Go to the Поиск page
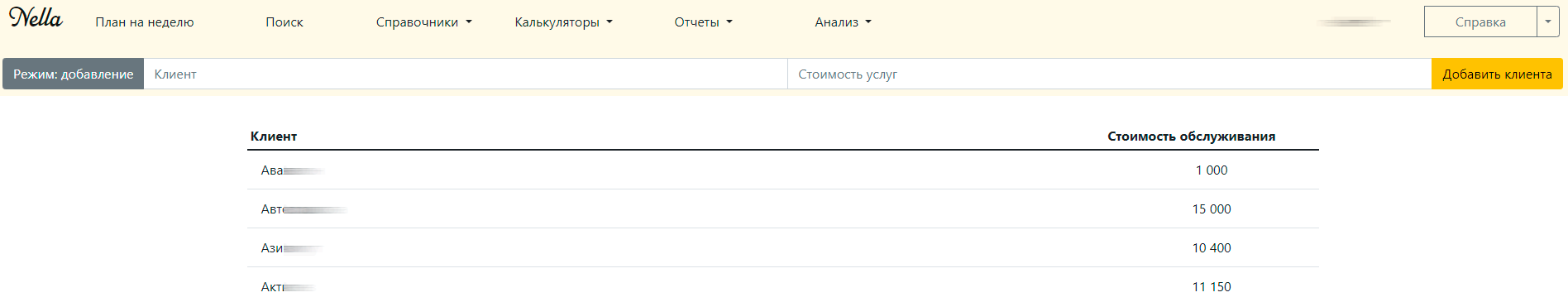The height and width of the screenshot is (302, 1568). [x=284, y=22]
